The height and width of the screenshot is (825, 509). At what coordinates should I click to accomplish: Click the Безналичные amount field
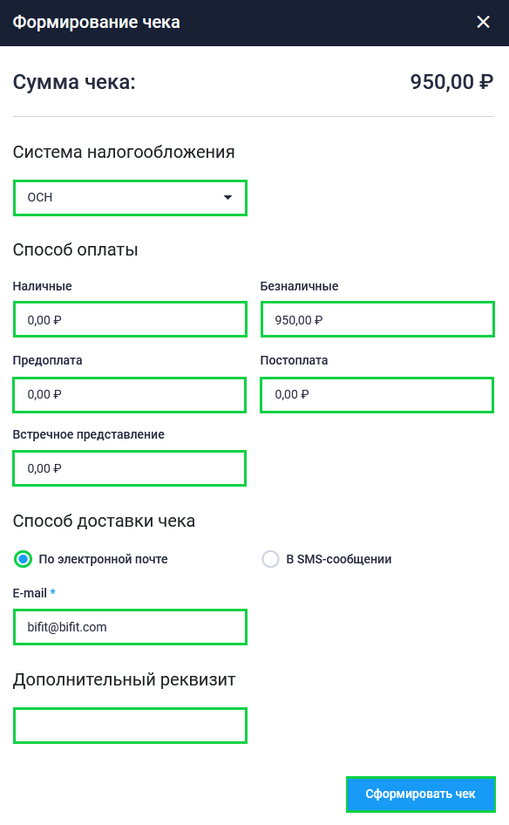pyautogui.click(x=377, y=319)
